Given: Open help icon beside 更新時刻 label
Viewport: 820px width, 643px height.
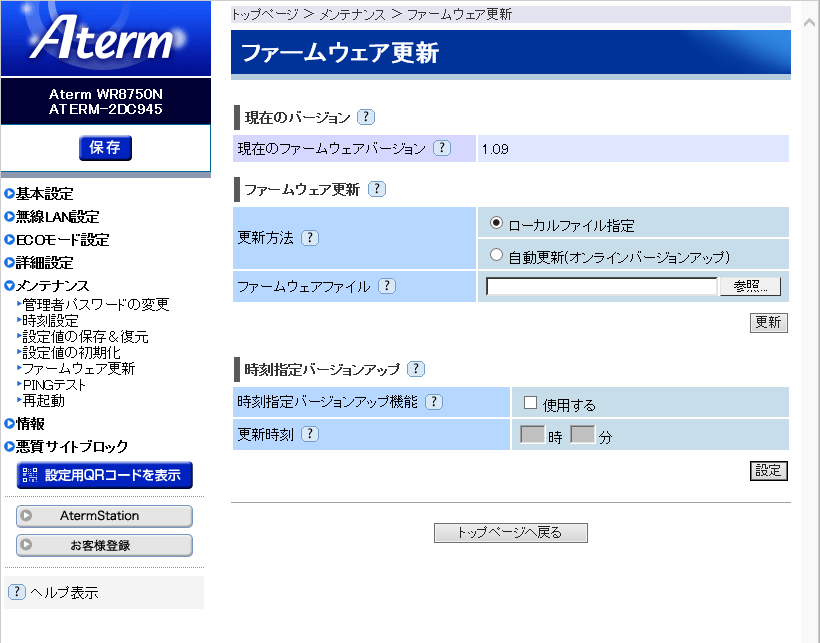Looking at the screenshot, I should [x=310, y=434].
